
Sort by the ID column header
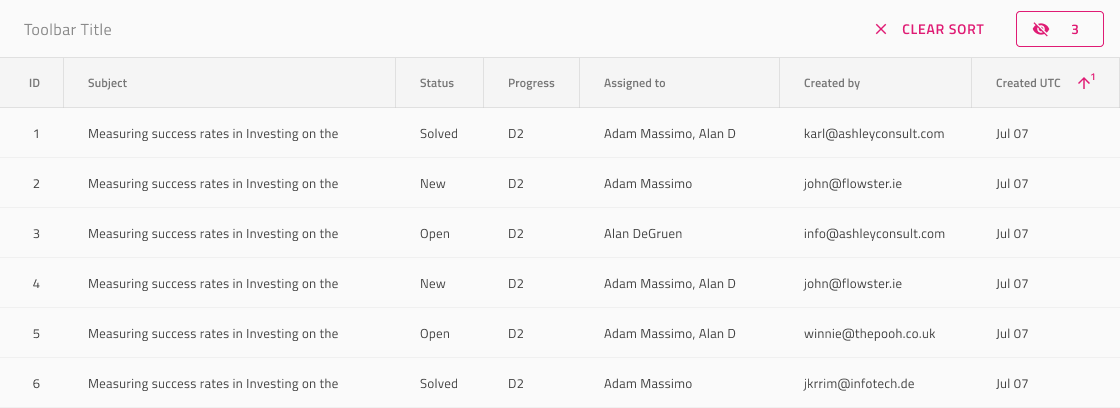pos(34,83)
